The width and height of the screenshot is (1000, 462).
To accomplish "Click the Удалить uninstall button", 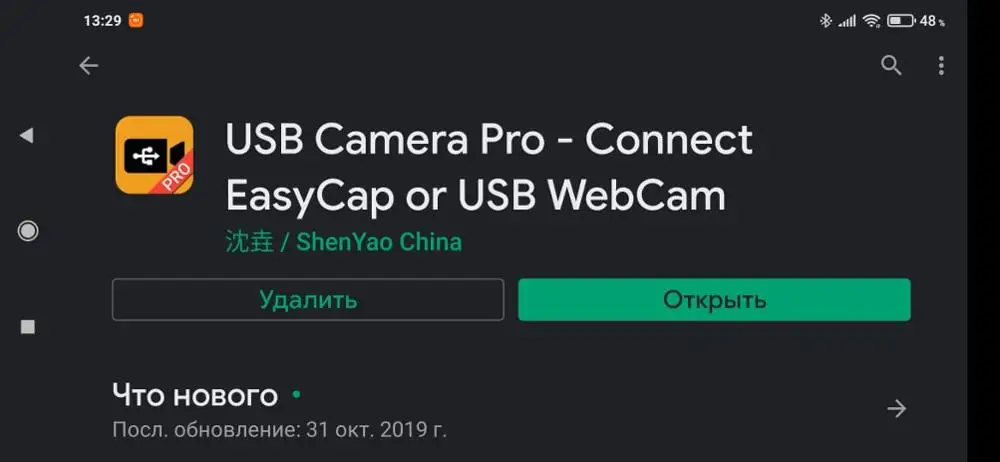I will pos(308,299).
